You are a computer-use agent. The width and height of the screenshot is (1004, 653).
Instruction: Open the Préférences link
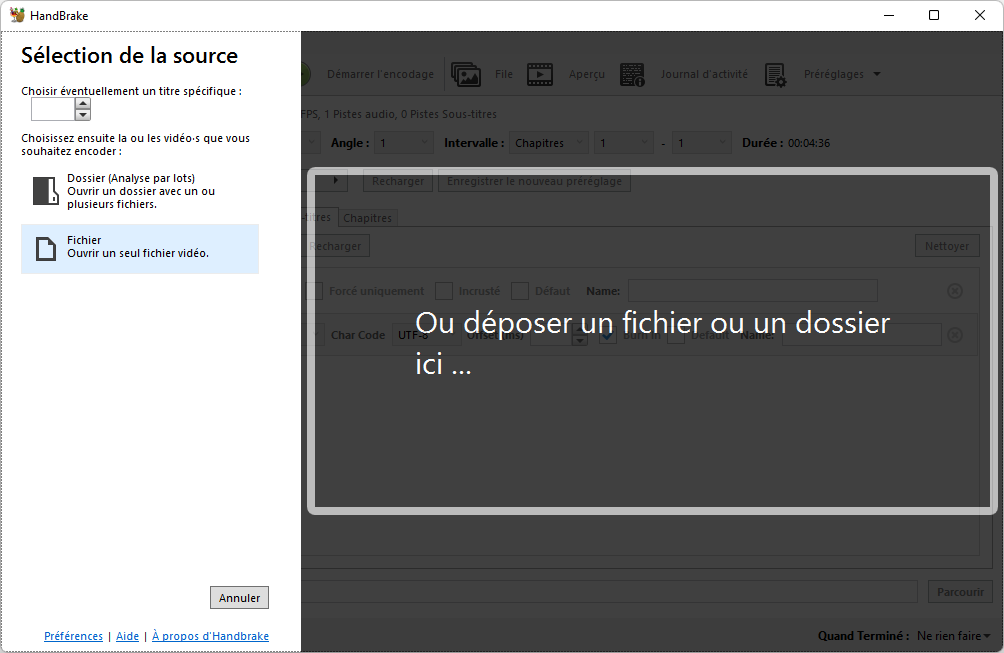pyautogui.click(x=73, y=636)
